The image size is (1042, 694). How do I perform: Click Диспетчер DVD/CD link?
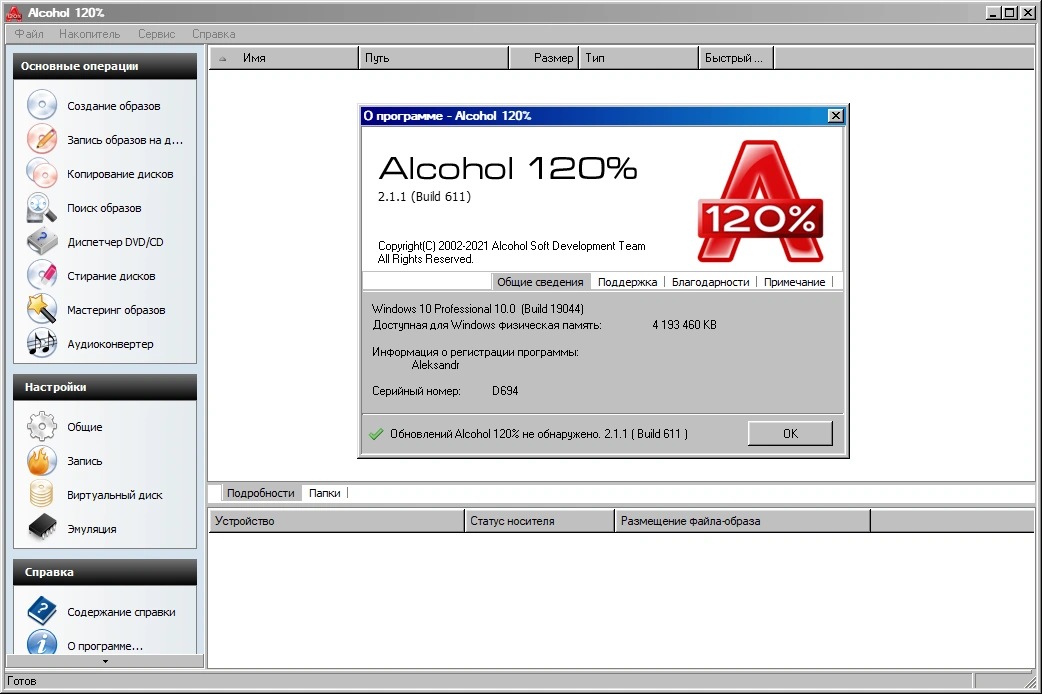pyautogui.click(x=116, y=242)
